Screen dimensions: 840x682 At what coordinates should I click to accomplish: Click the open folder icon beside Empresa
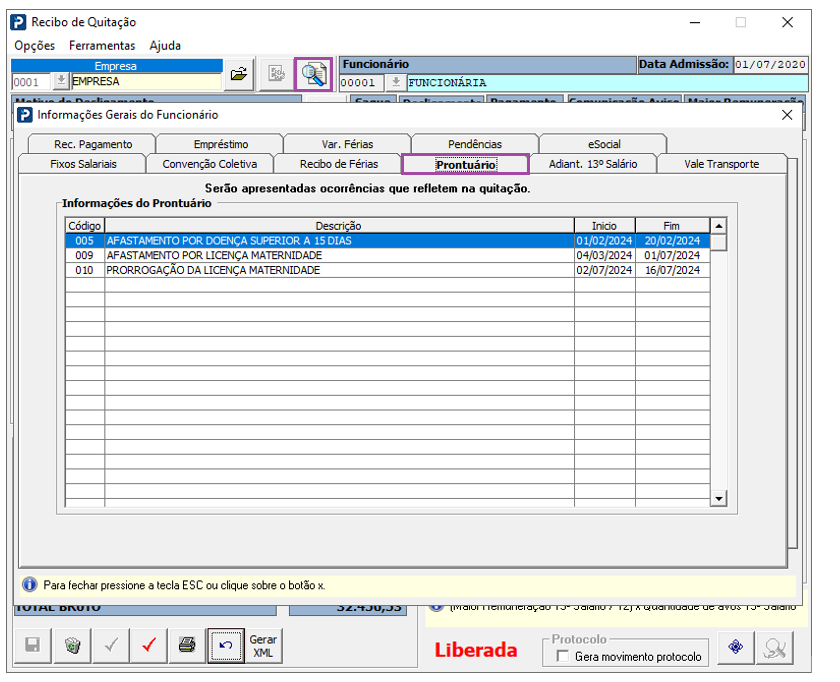[239, 73]
